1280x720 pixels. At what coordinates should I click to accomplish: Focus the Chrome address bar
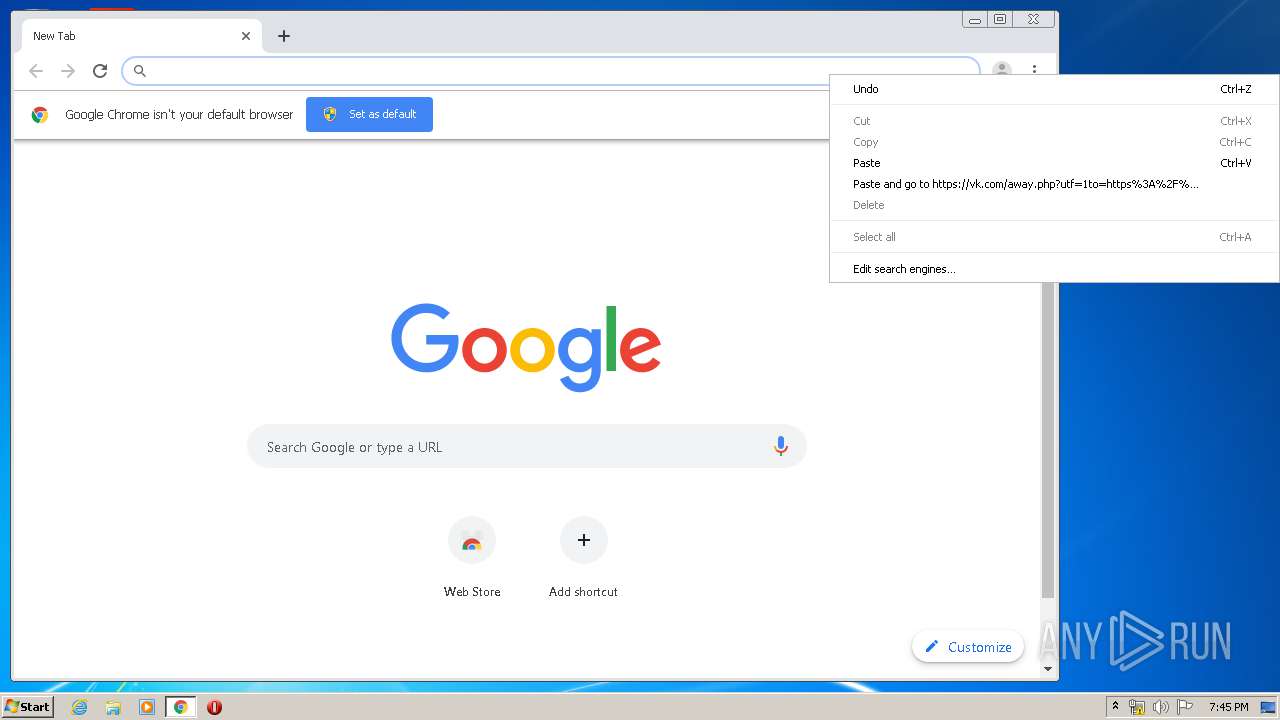pyautogui.click(x=550, y=71)
